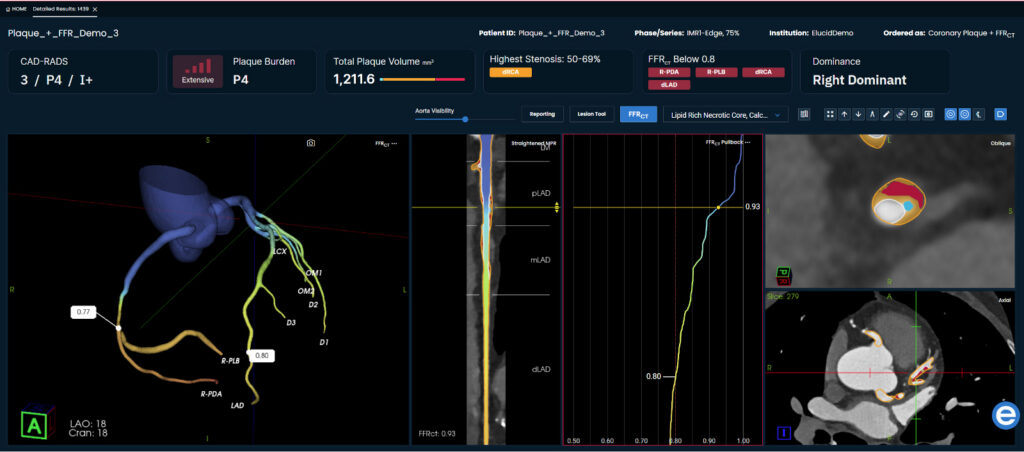Click the screen capture frame icon
The image size is (1024, 452).
coord(928,114)
